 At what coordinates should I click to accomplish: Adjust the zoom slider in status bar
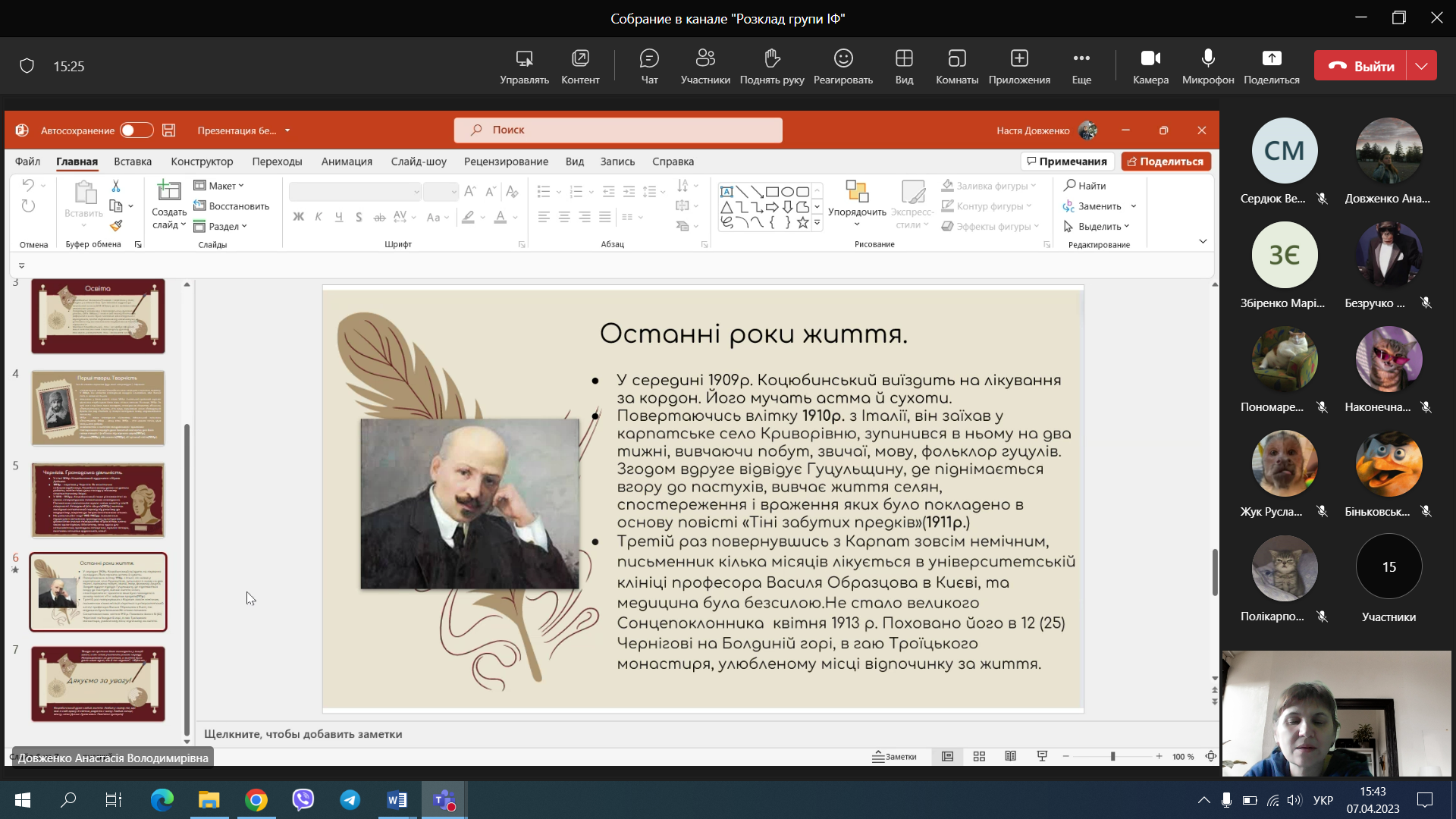coord(1112,756)
